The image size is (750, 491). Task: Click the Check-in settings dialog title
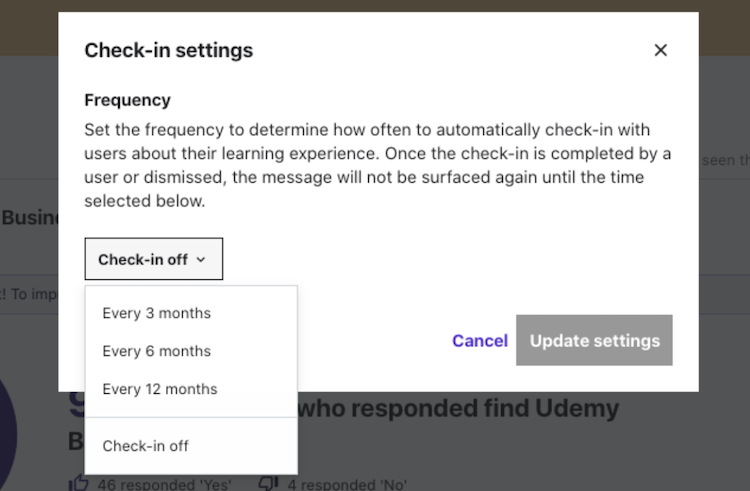(168, 50)
